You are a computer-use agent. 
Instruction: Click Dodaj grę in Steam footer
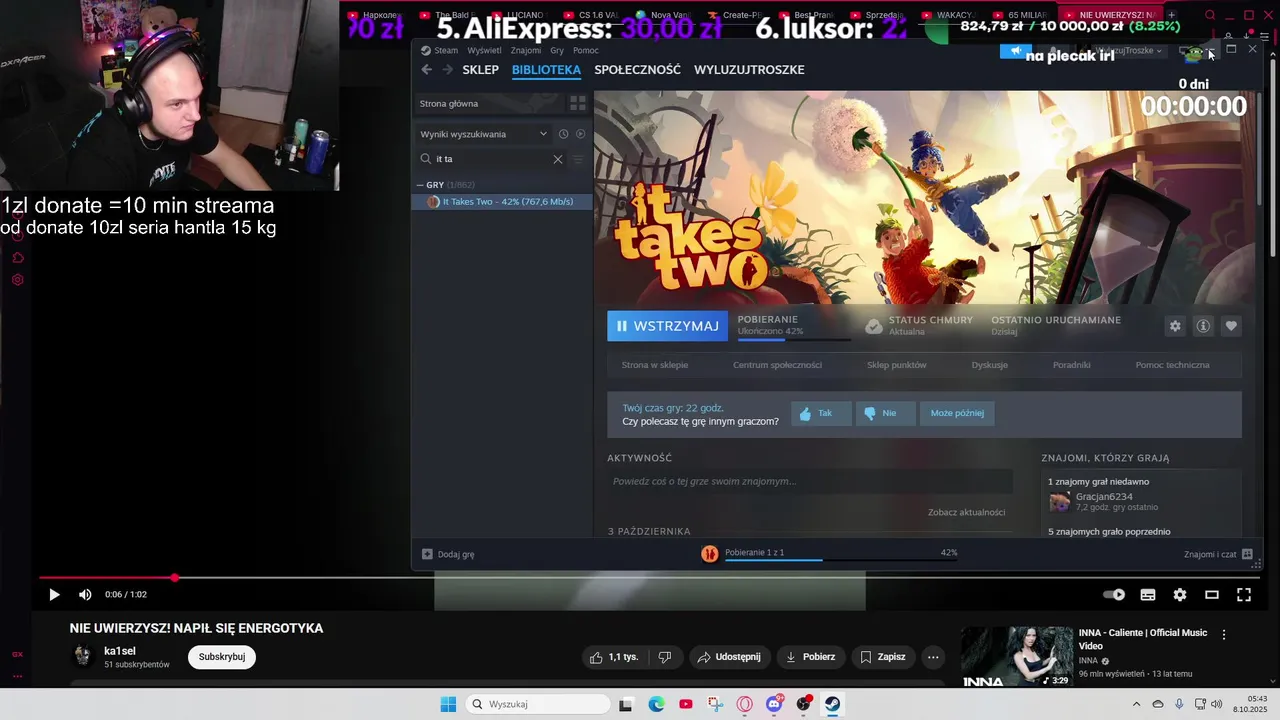[x=448, y=554]
